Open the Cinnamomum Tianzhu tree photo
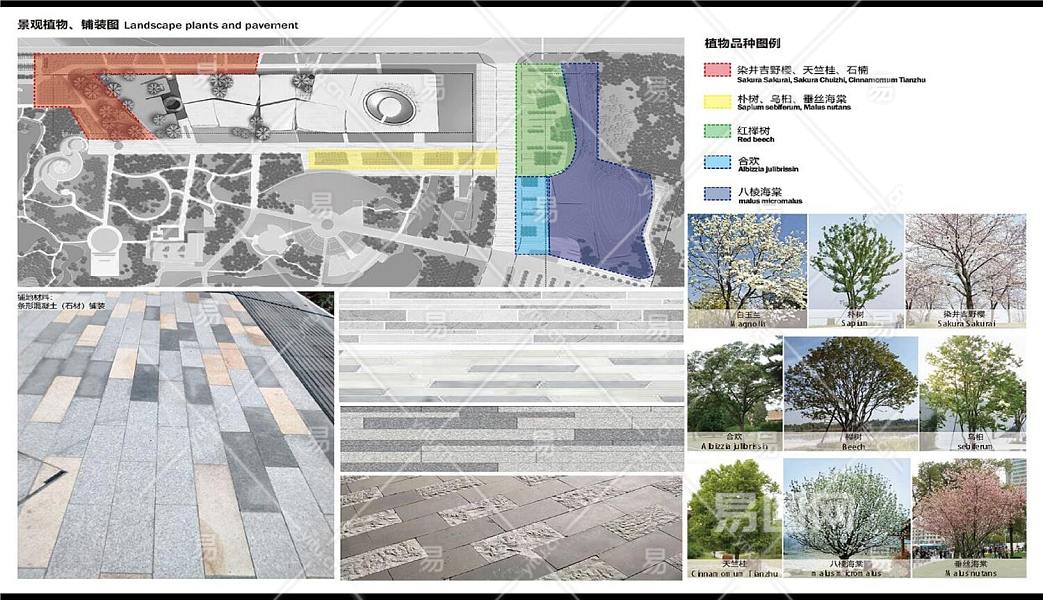 (x=734, y=517)
